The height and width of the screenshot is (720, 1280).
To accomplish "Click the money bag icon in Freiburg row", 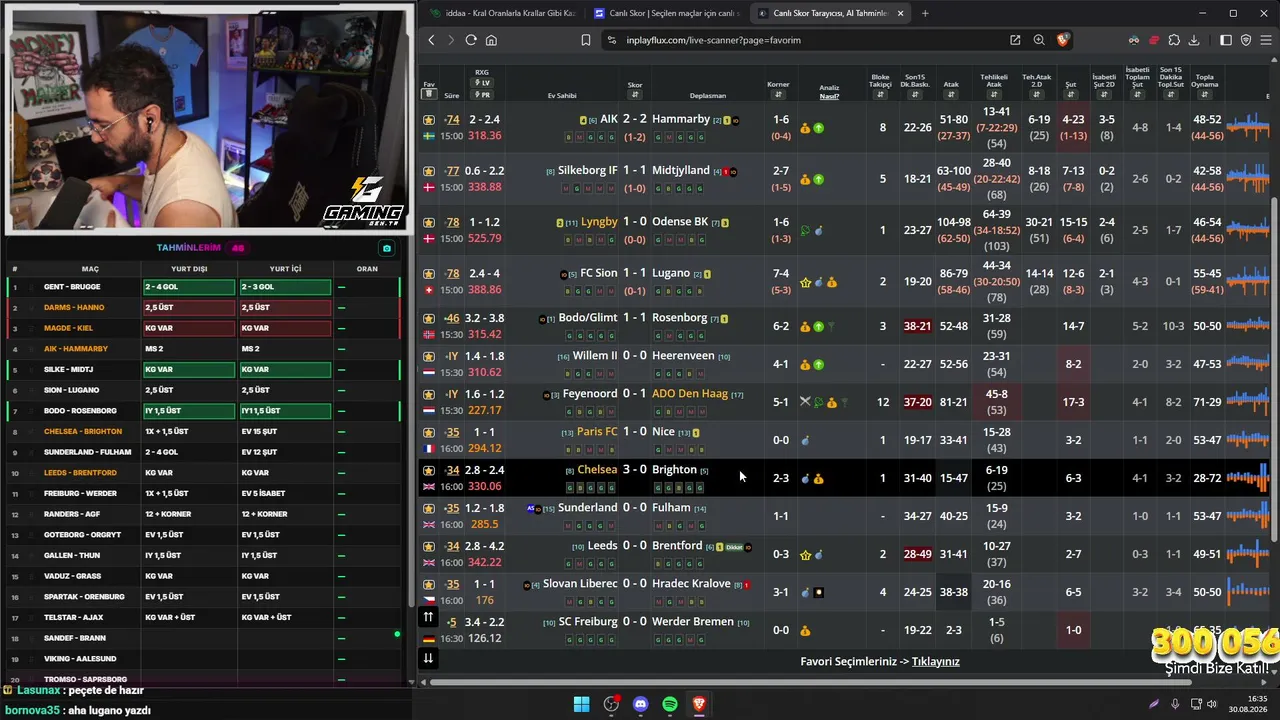I will point(805,630).
